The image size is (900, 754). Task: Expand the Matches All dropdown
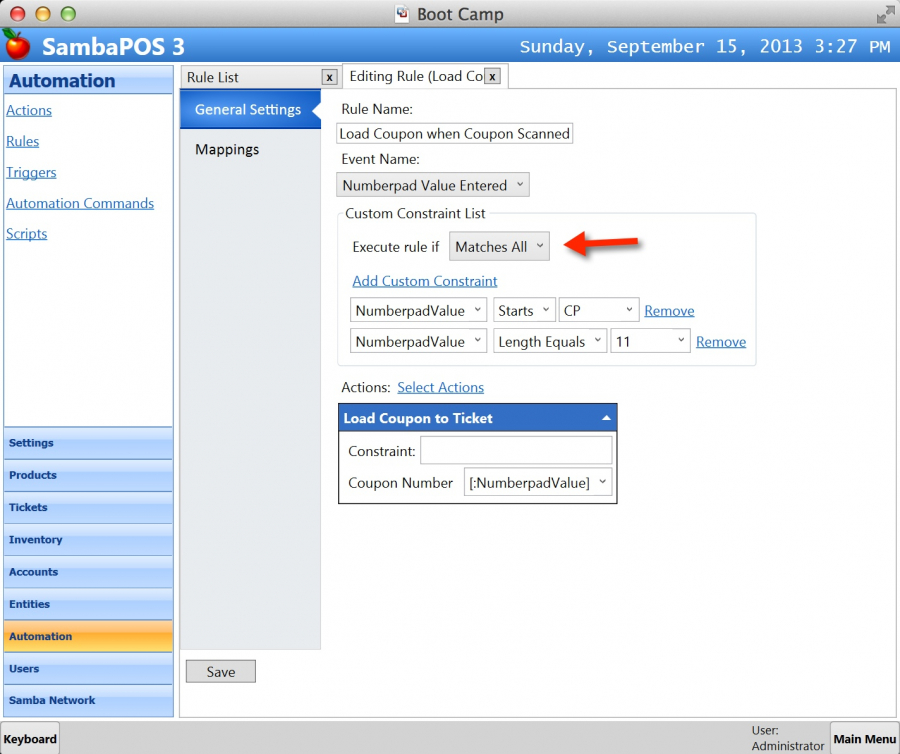pos(499,246)
